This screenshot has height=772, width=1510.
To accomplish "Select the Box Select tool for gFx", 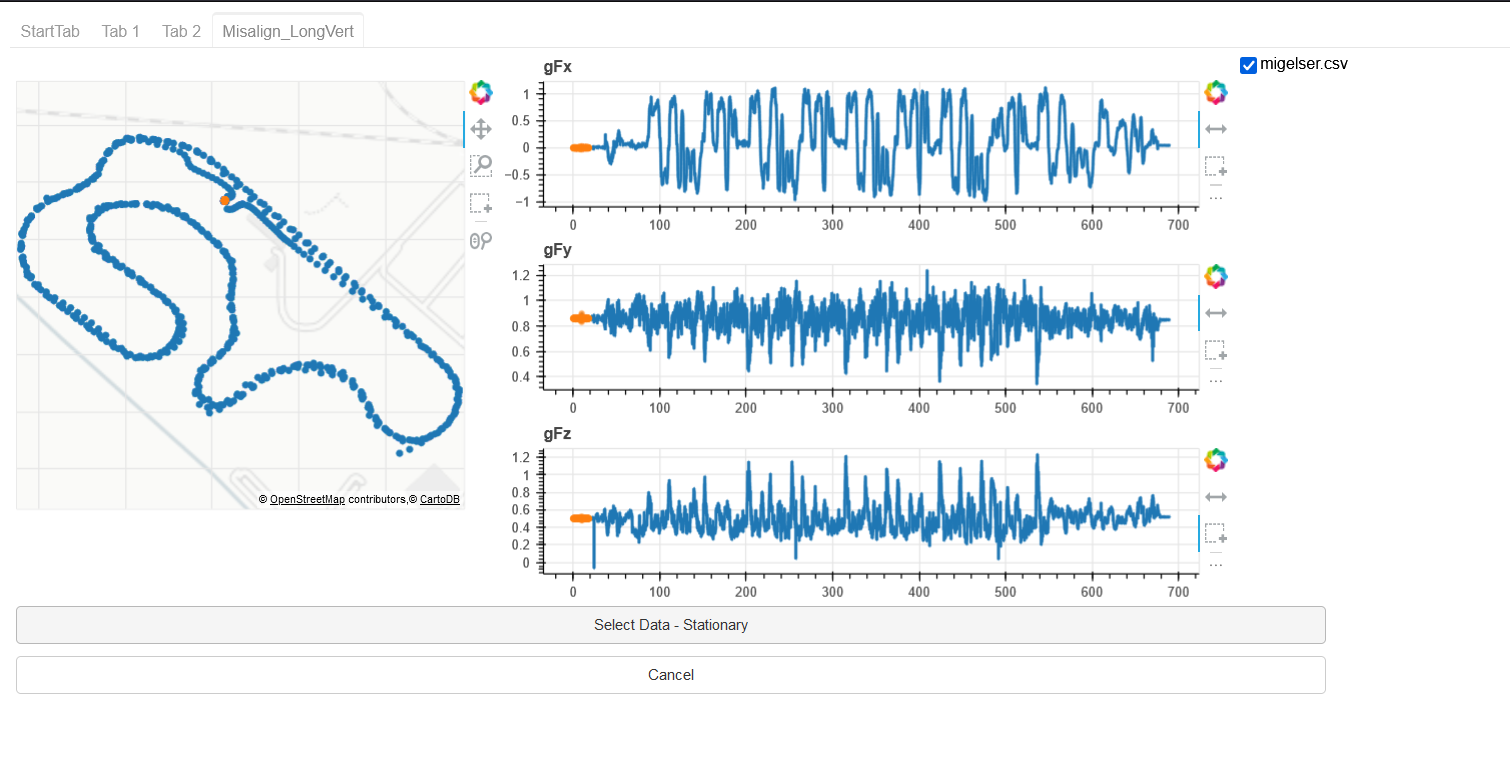I will point(1216,166).
